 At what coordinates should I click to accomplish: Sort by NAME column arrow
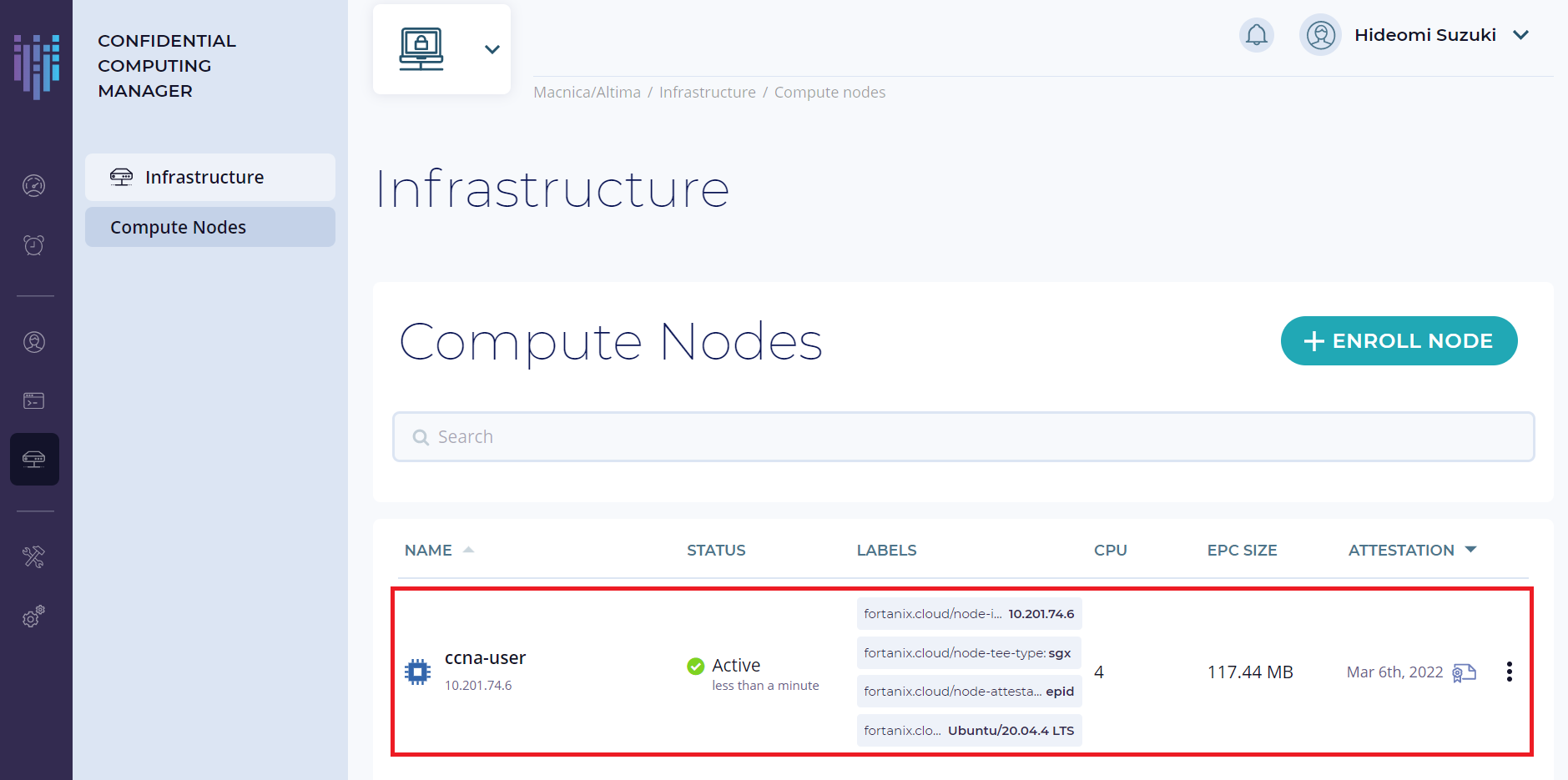pyautogui.click(x=469, y=550)
